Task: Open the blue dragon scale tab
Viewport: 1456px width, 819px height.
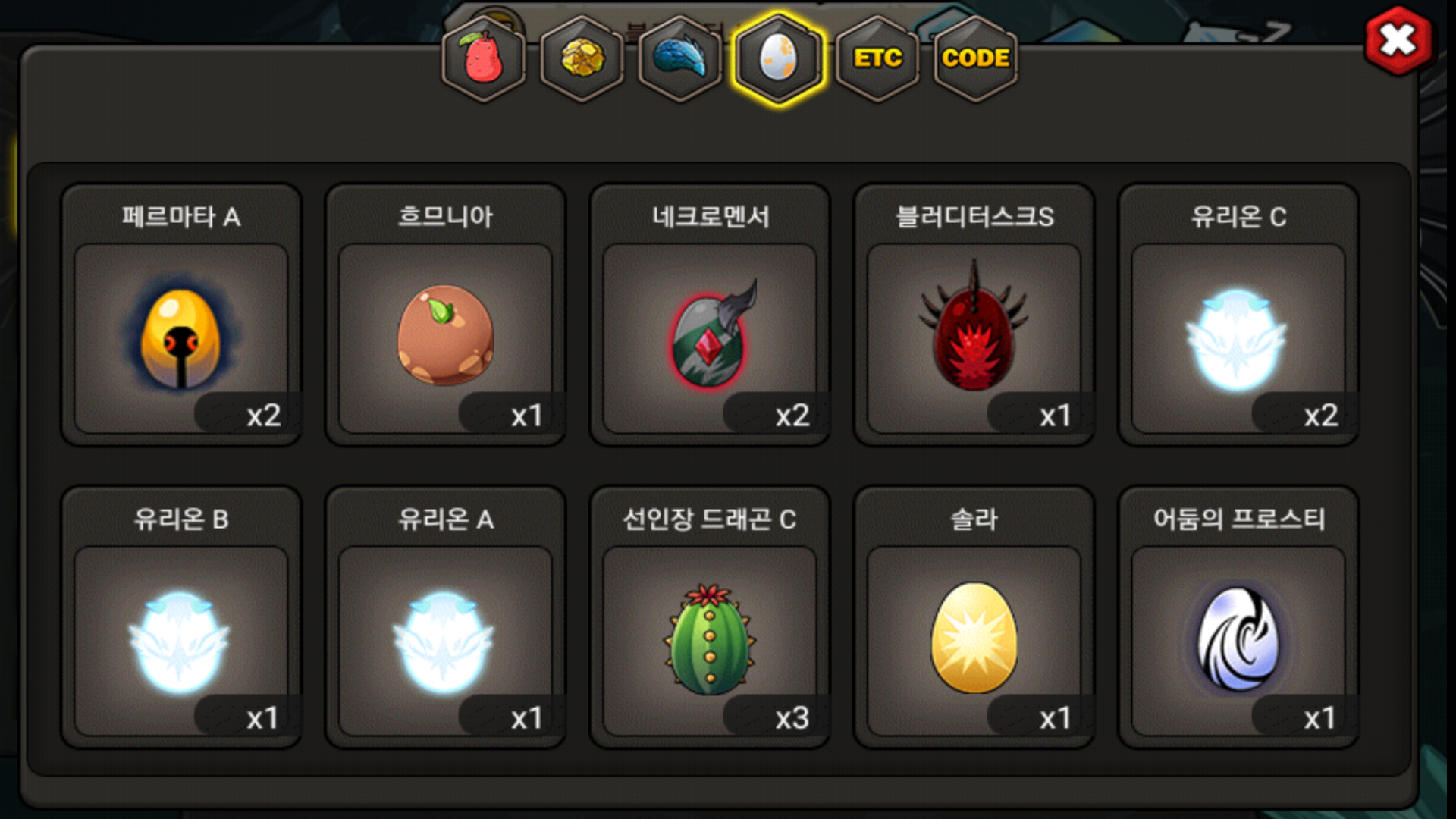Action: click(x=680, y=58)
